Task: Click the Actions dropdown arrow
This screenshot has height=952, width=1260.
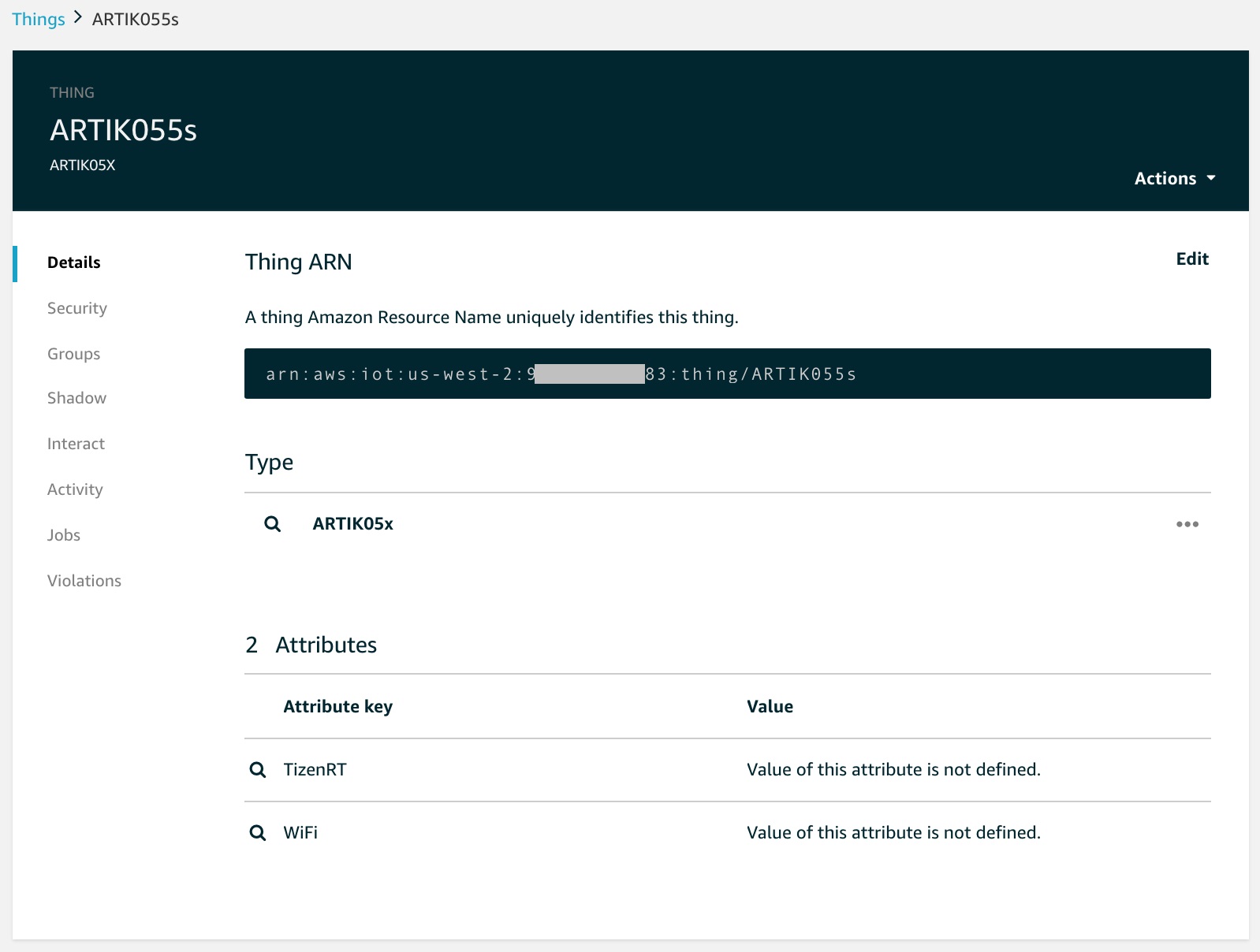Action: pyautogui.click(x=1211, y=178)
